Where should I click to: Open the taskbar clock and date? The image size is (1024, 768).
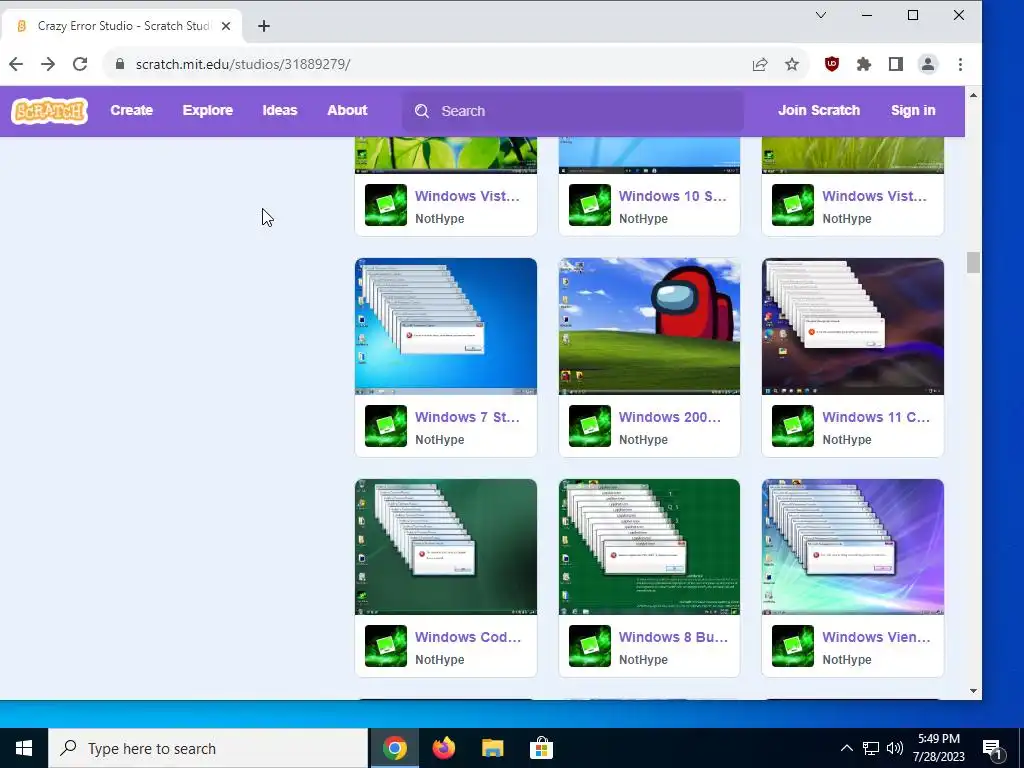(x=938, y=748)
